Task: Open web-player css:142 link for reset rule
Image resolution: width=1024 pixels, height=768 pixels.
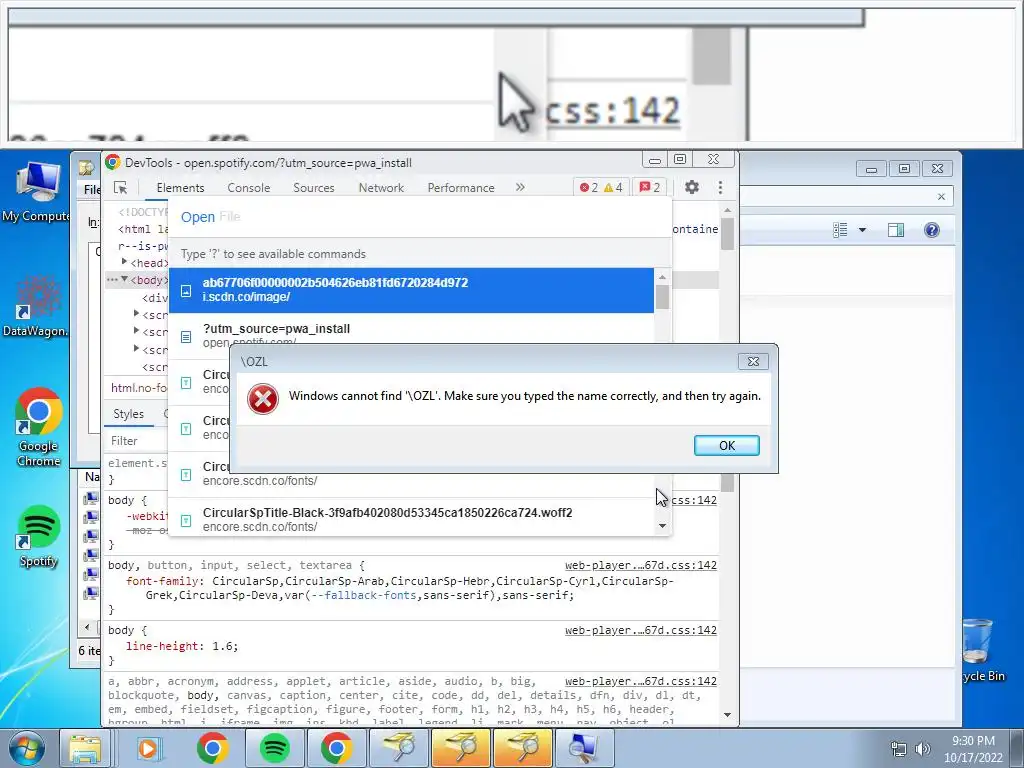Action: tap(641, 681)
